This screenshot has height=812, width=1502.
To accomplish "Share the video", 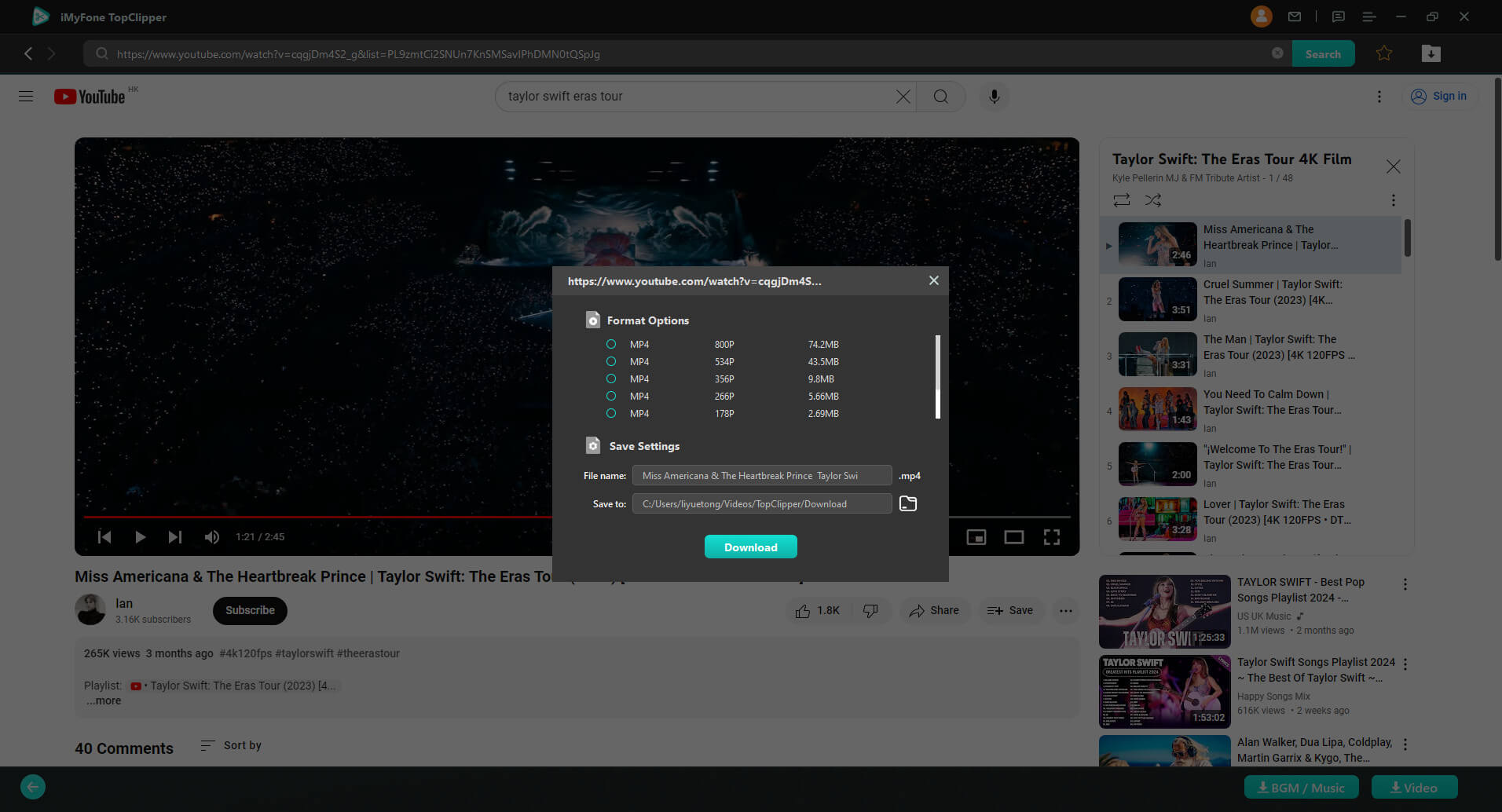I will (x=934, y=611).
